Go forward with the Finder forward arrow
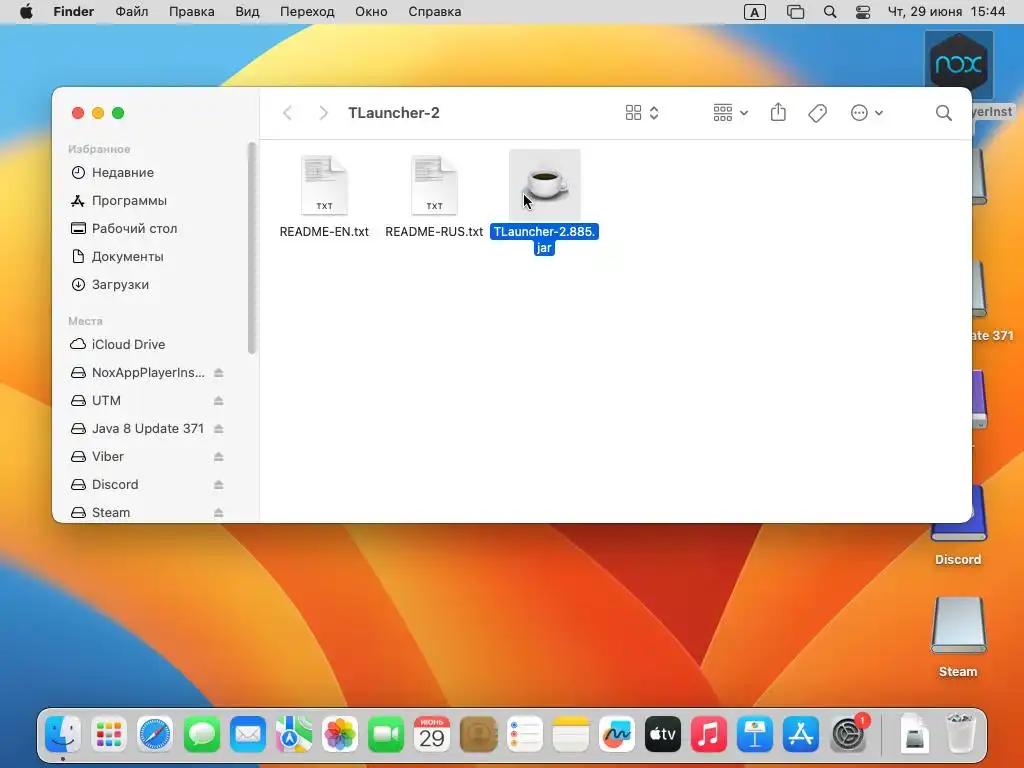The width and height of the screenshot is (1024, 768). [x=323, y=113]
